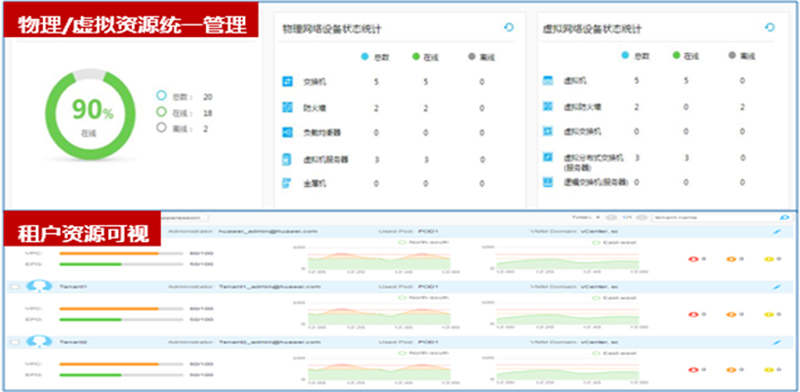
Task: Click the 虚拟机 virtual machine icon
Action: click(x=547, y=81)
